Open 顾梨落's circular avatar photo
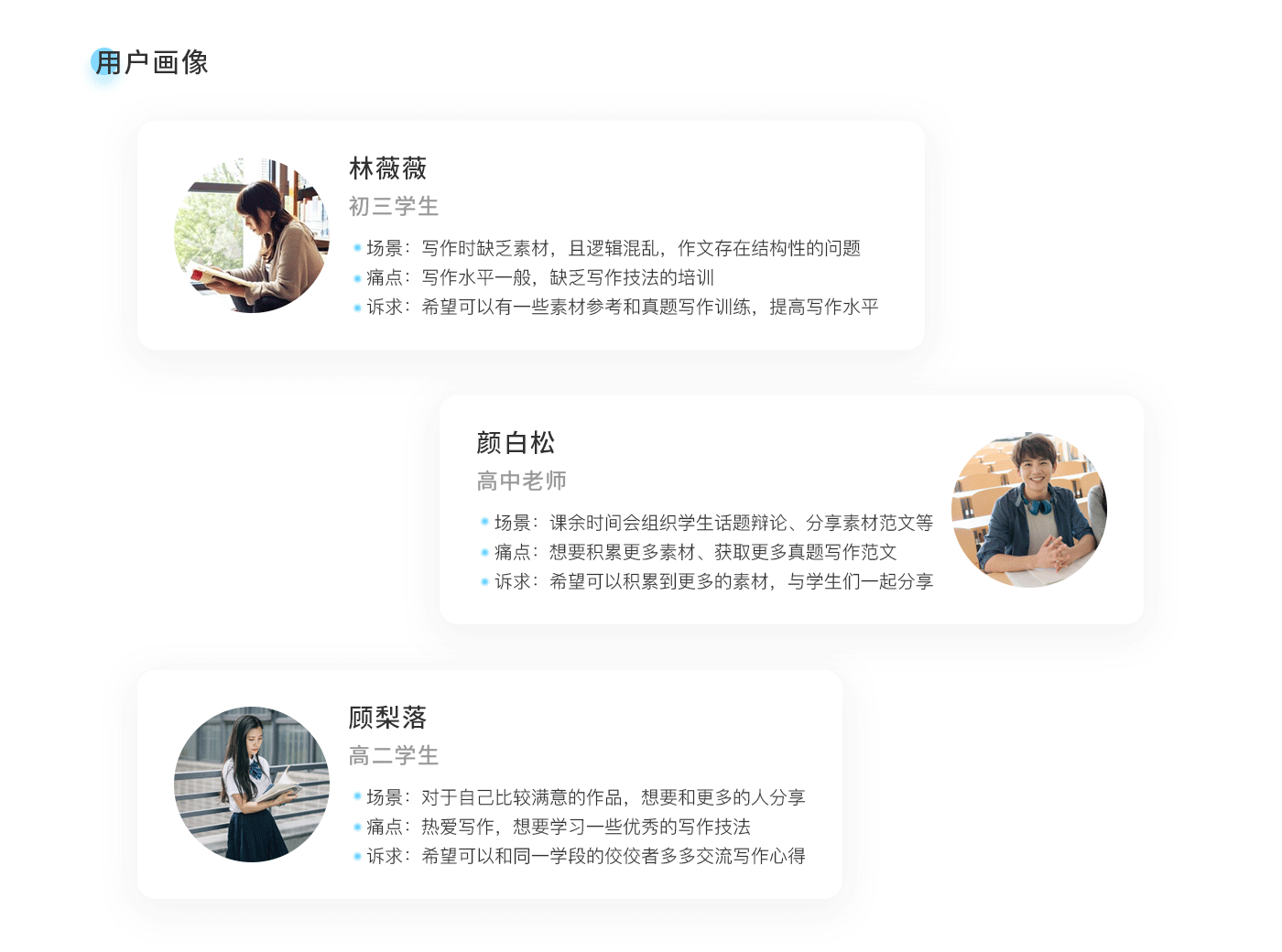This screenshot has width=1282, height=952. coord(252,784)
